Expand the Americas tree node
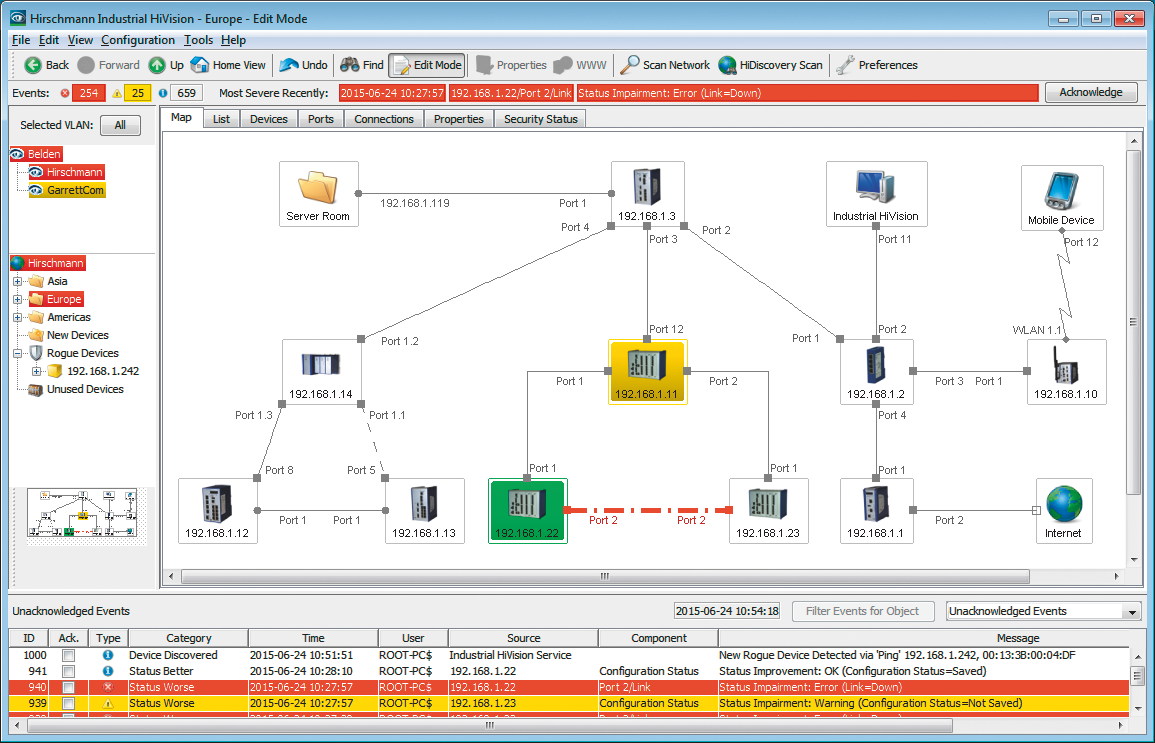Viewport: 1155px width, 743px height. tap(18, 318)
